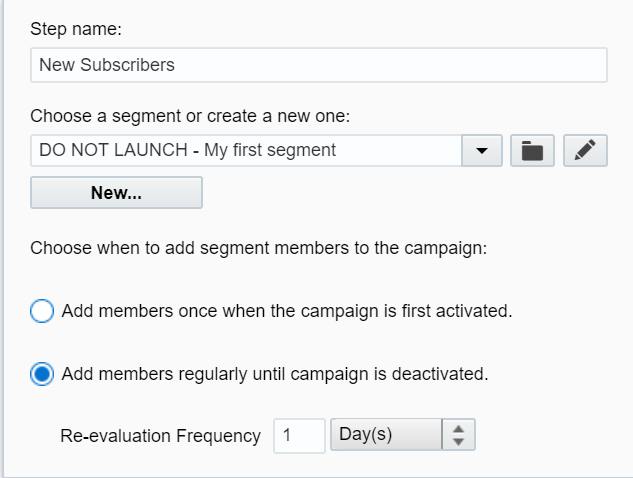
Task: Click the 'DO NOT LAUNCH - My first segment' combo box
Action: (x=245, y=151)
